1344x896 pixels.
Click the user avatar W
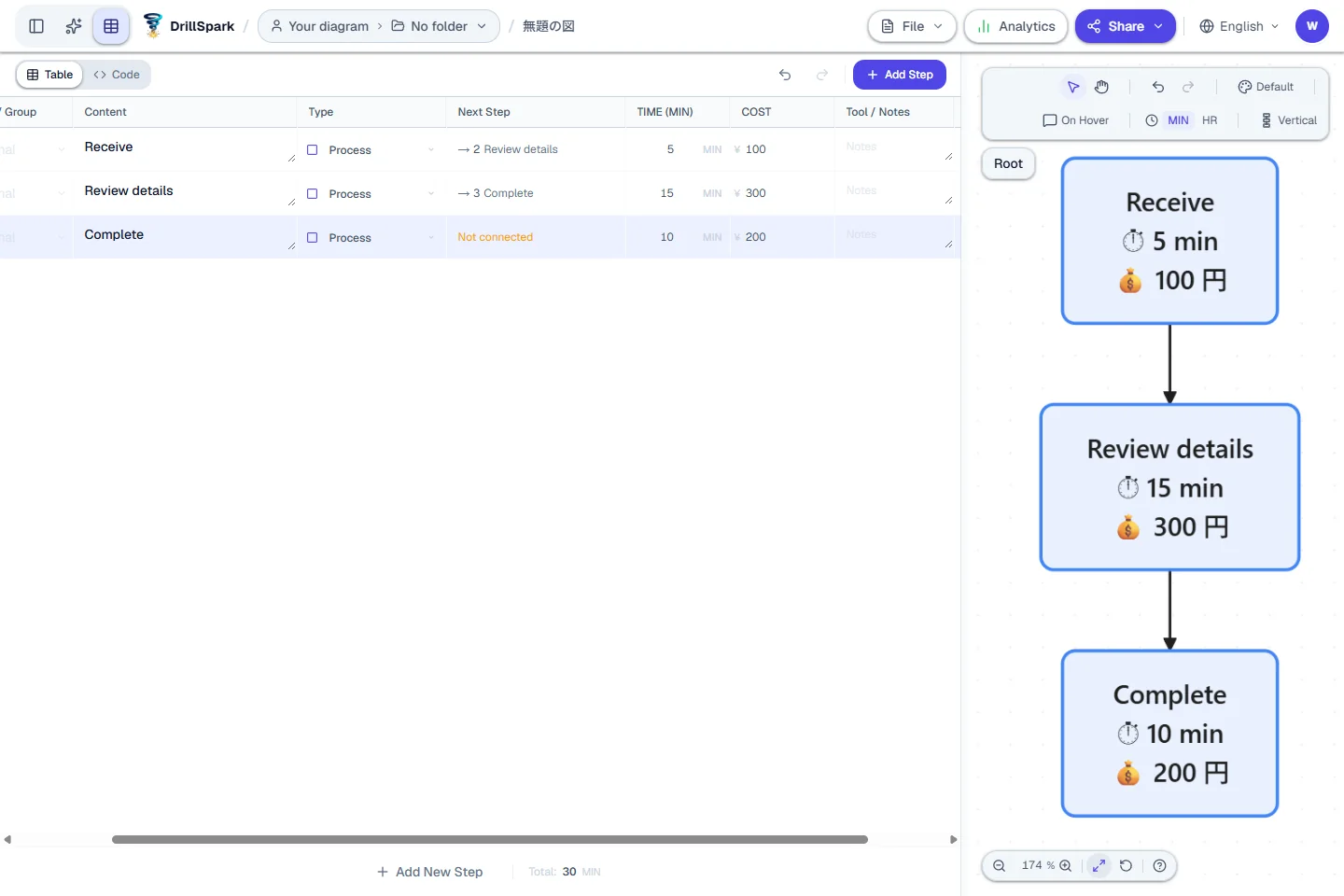[1312, 26]
